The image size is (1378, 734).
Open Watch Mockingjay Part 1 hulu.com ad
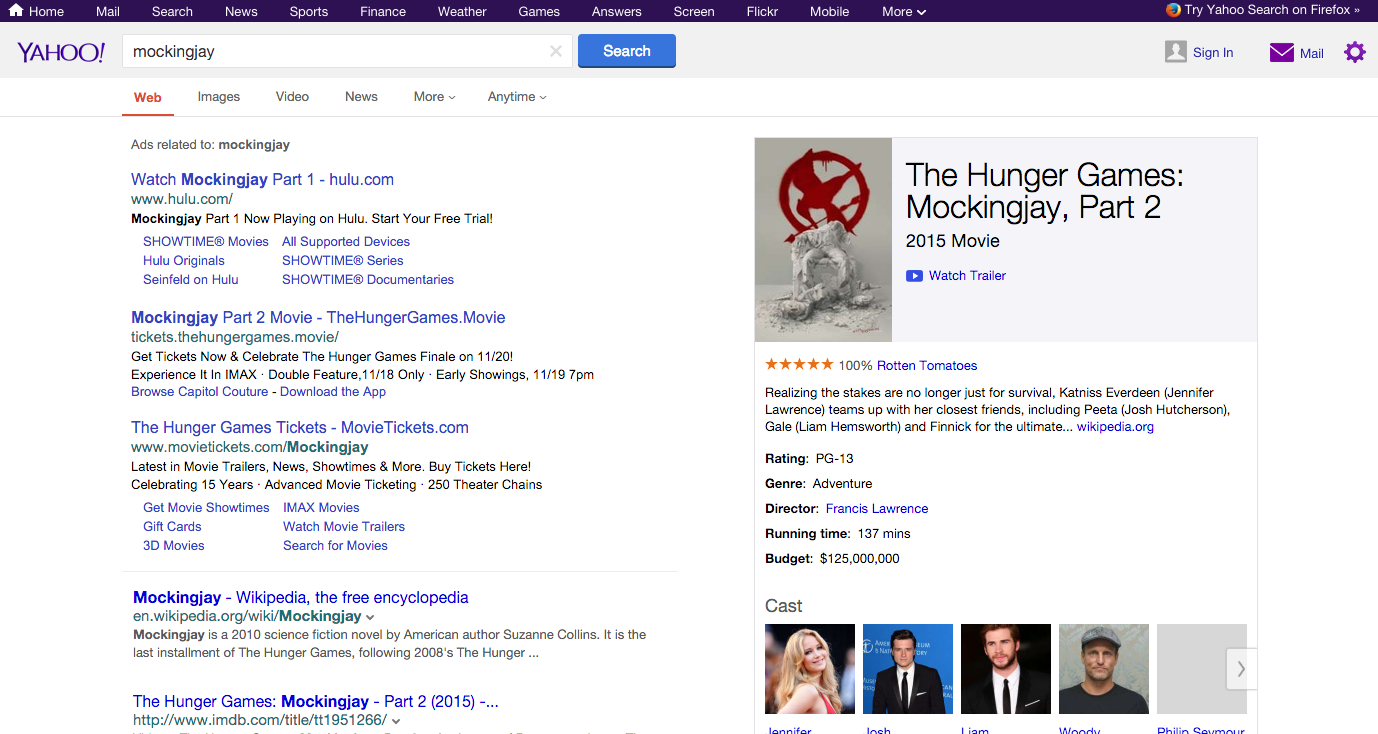(262, 180)
